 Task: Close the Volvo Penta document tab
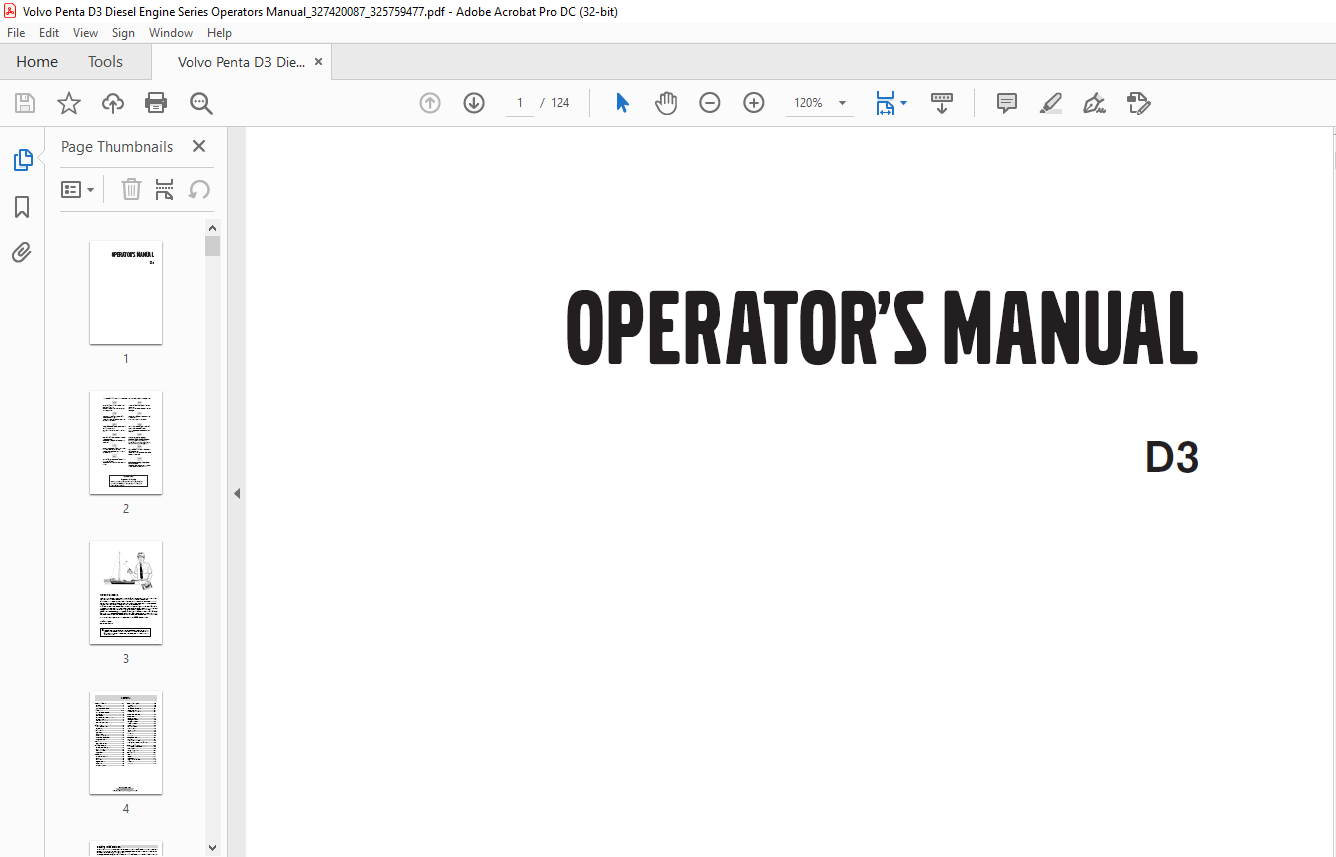(x=318, y=62)
